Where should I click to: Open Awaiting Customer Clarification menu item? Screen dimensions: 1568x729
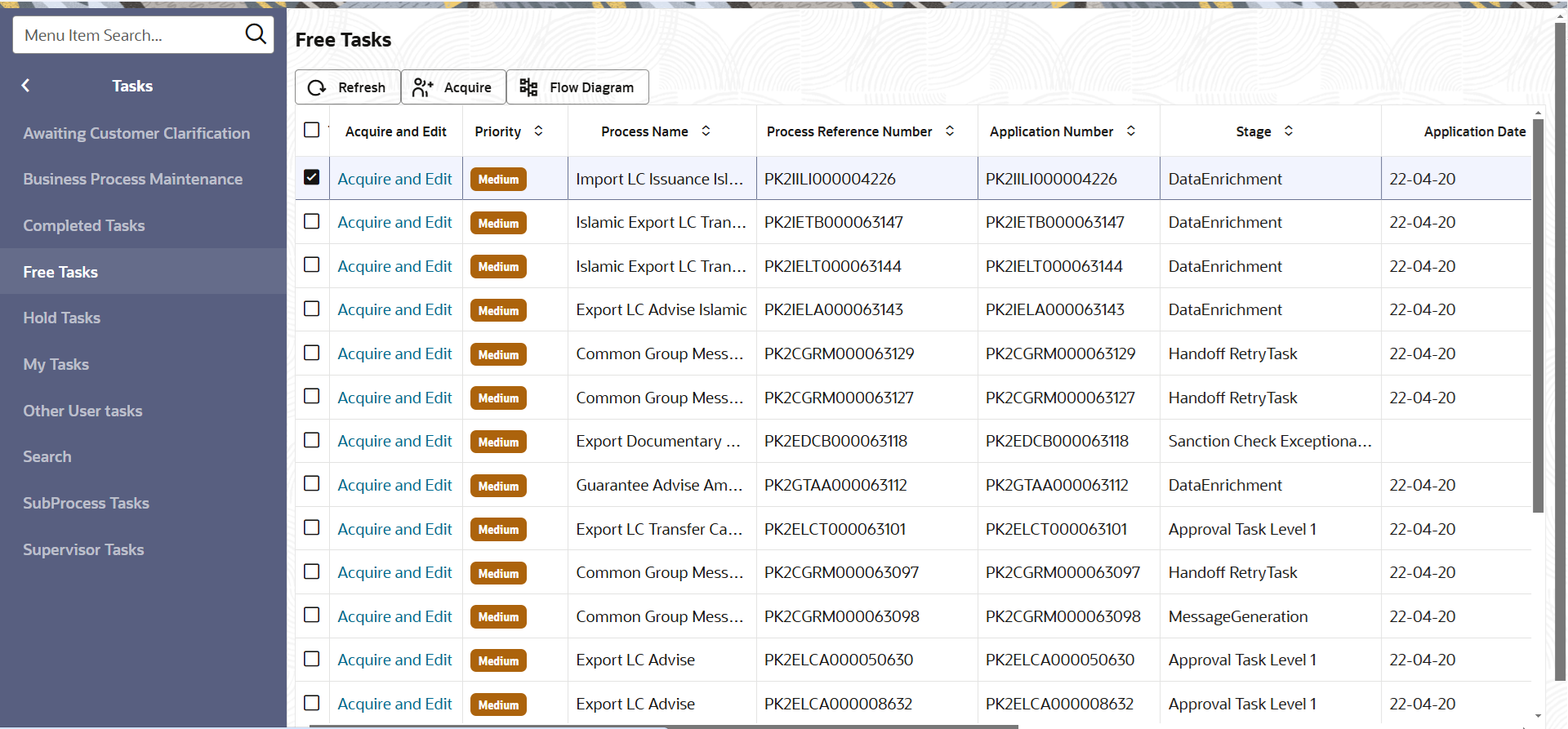pyautogui.click(x=143, y=133)
